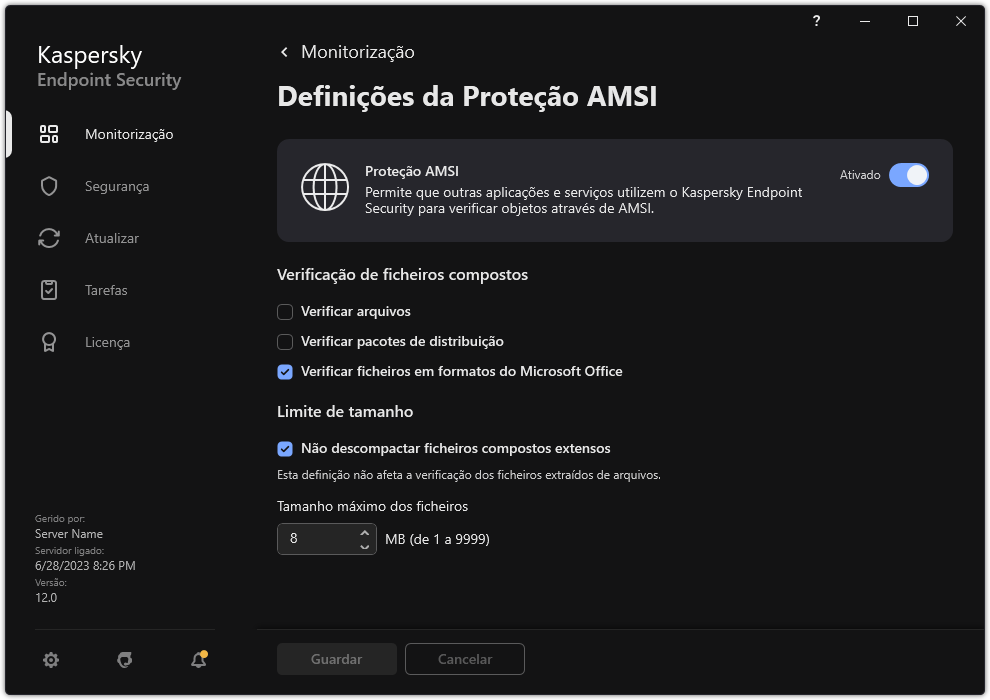Image resolution: width=990 pixels, height=700 pixels.
Task: Disable the Proteção AMSI toggle
Action: 910,175
